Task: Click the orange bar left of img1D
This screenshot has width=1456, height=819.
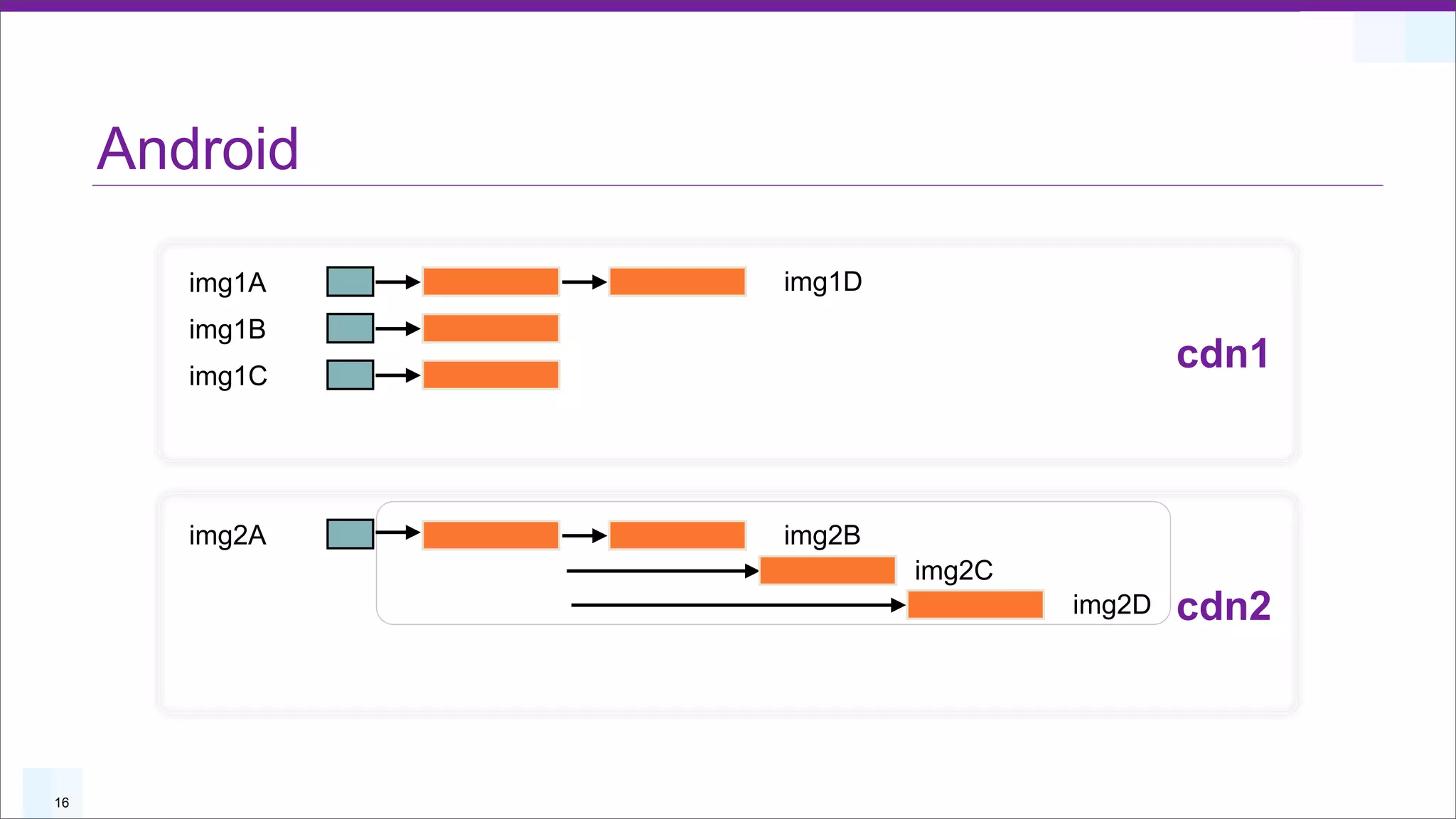Action: click(x=677, y=282)
